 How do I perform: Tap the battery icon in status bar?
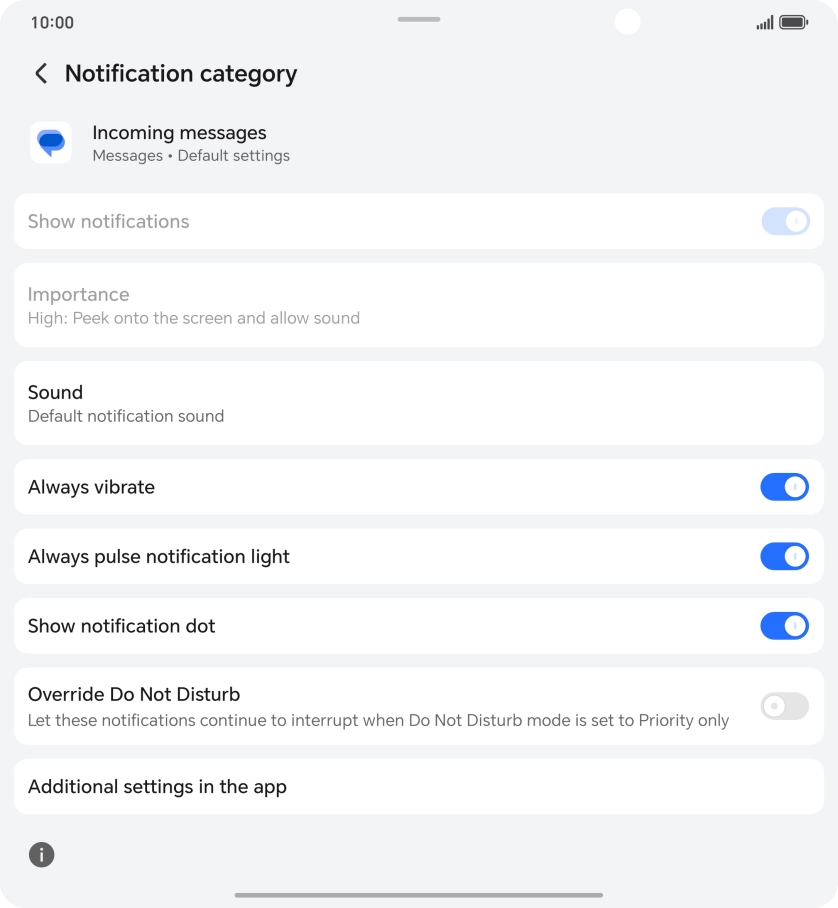(793, 22)
